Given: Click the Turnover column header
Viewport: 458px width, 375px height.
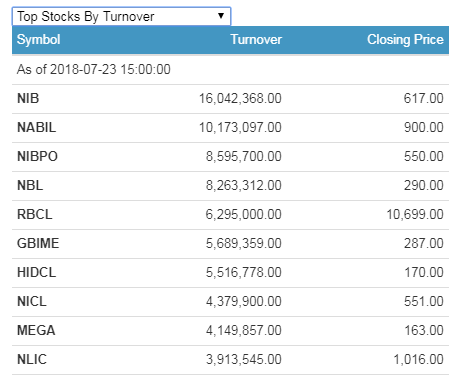Looking at the screenshot, I should tap(256, 40).
